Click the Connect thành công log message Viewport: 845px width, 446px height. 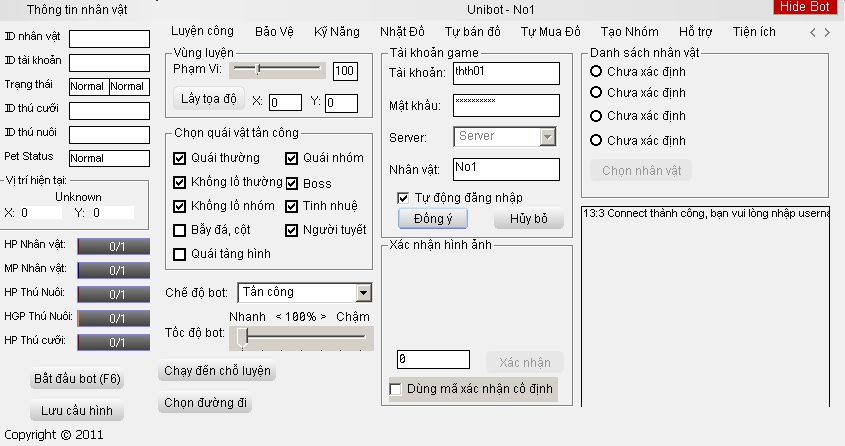(706, 213)
